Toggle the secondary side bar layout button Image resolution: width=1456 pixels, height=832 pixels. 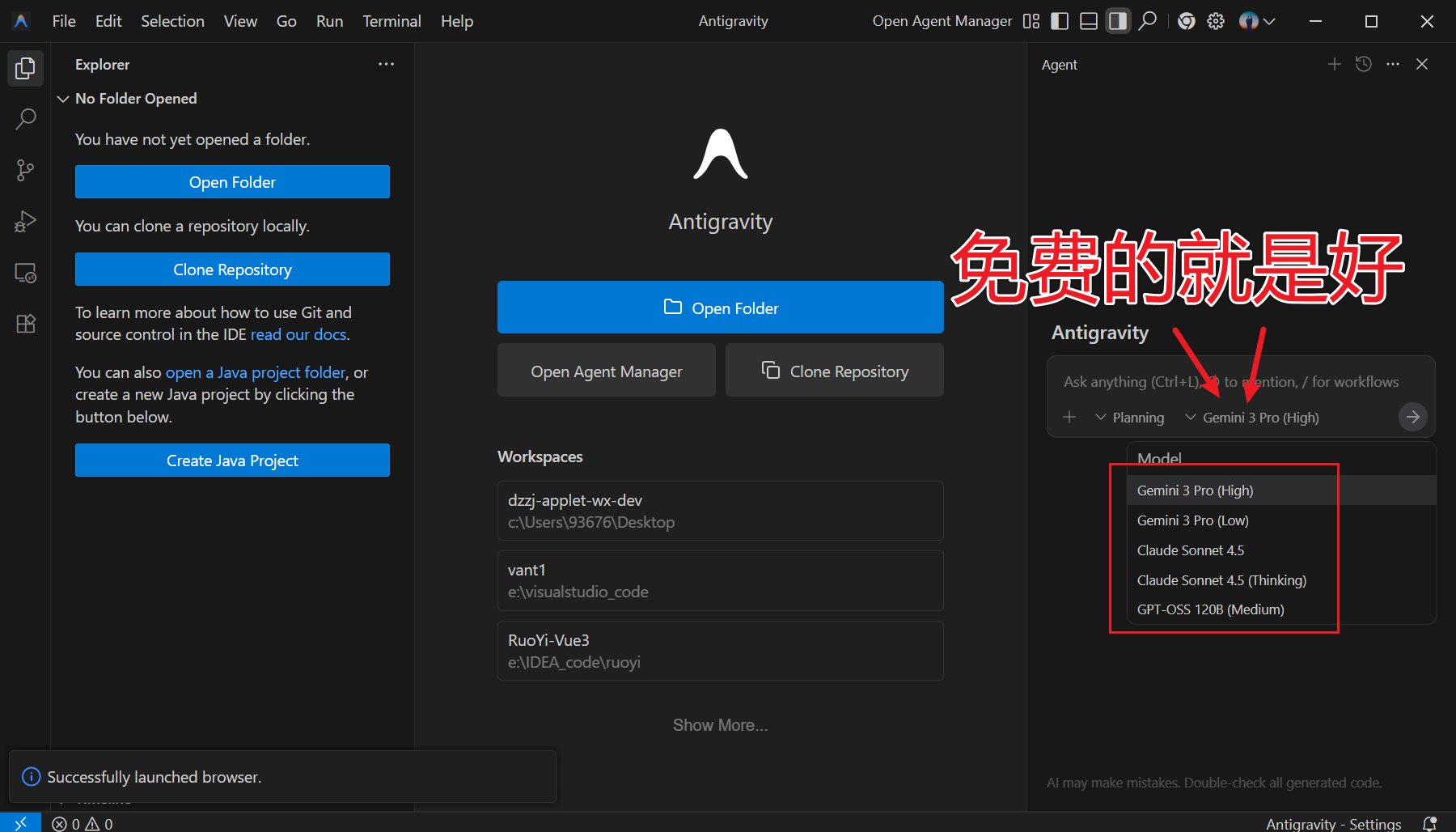[x=1117, y=21]
